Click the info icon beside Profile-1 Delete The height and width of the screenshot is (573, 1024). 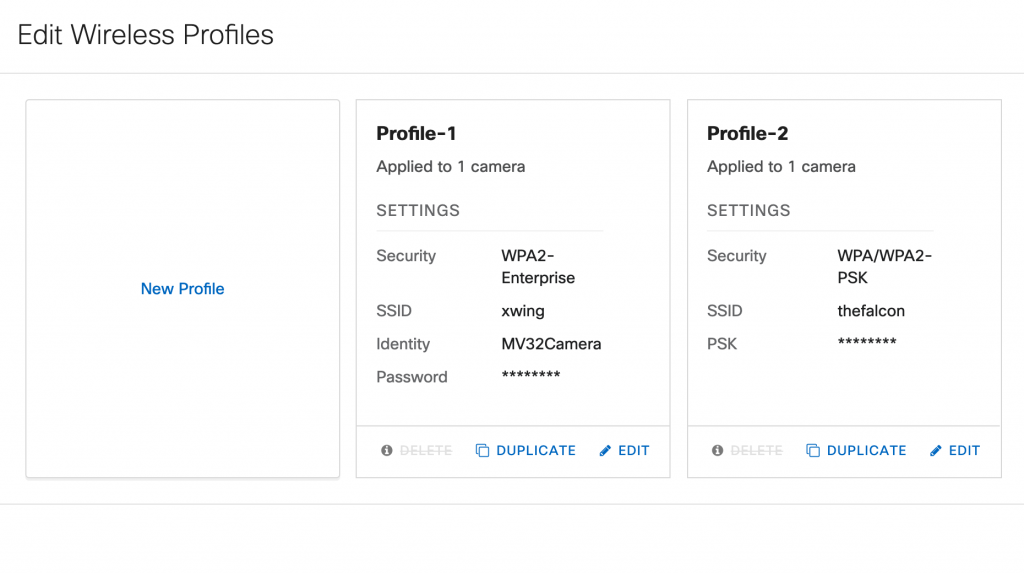[x=387, y=451]
